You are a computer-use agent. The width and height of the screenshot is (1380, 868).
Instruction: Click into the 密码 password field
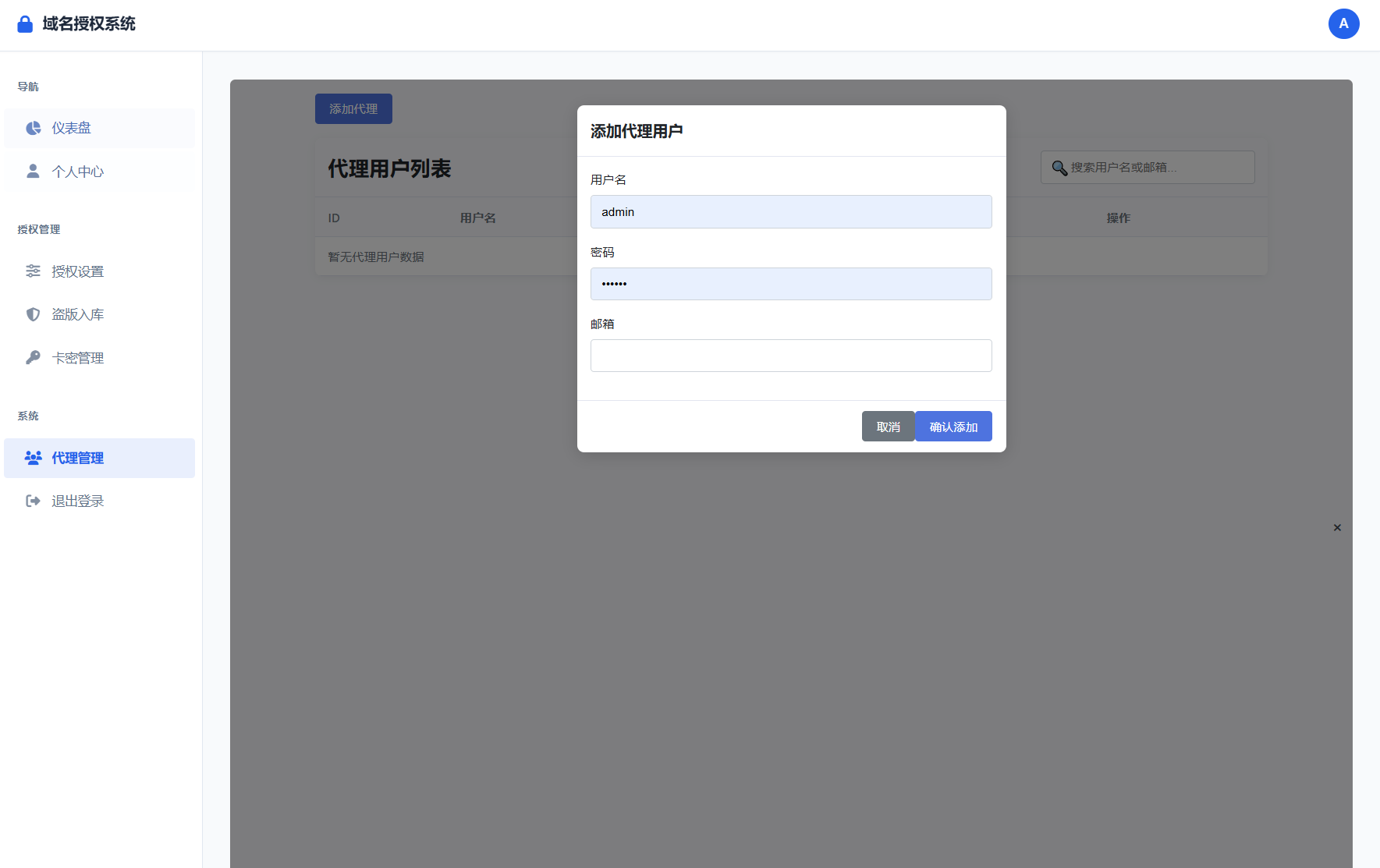[x=791, y=284]
